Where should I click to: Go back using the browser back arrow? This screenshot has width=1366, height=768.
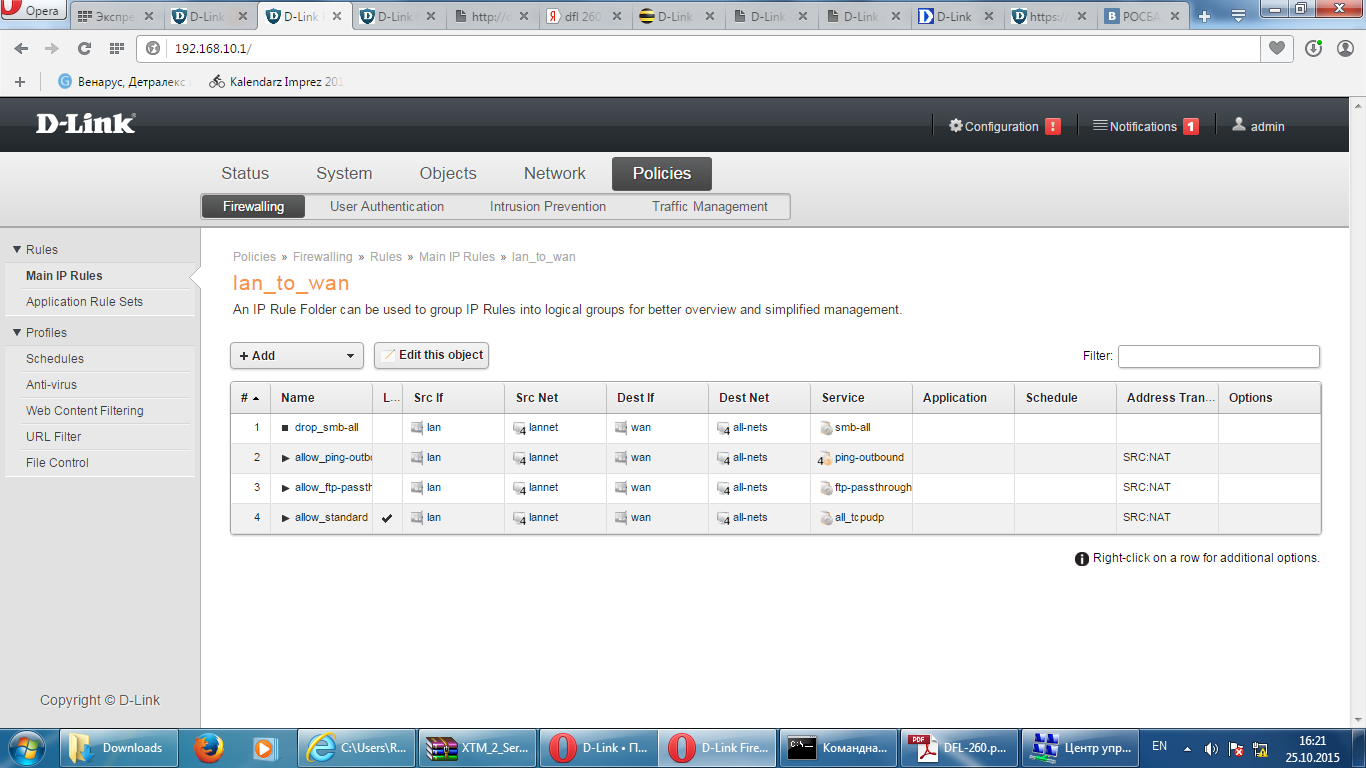pyautogui.click(x=22, y=48)
